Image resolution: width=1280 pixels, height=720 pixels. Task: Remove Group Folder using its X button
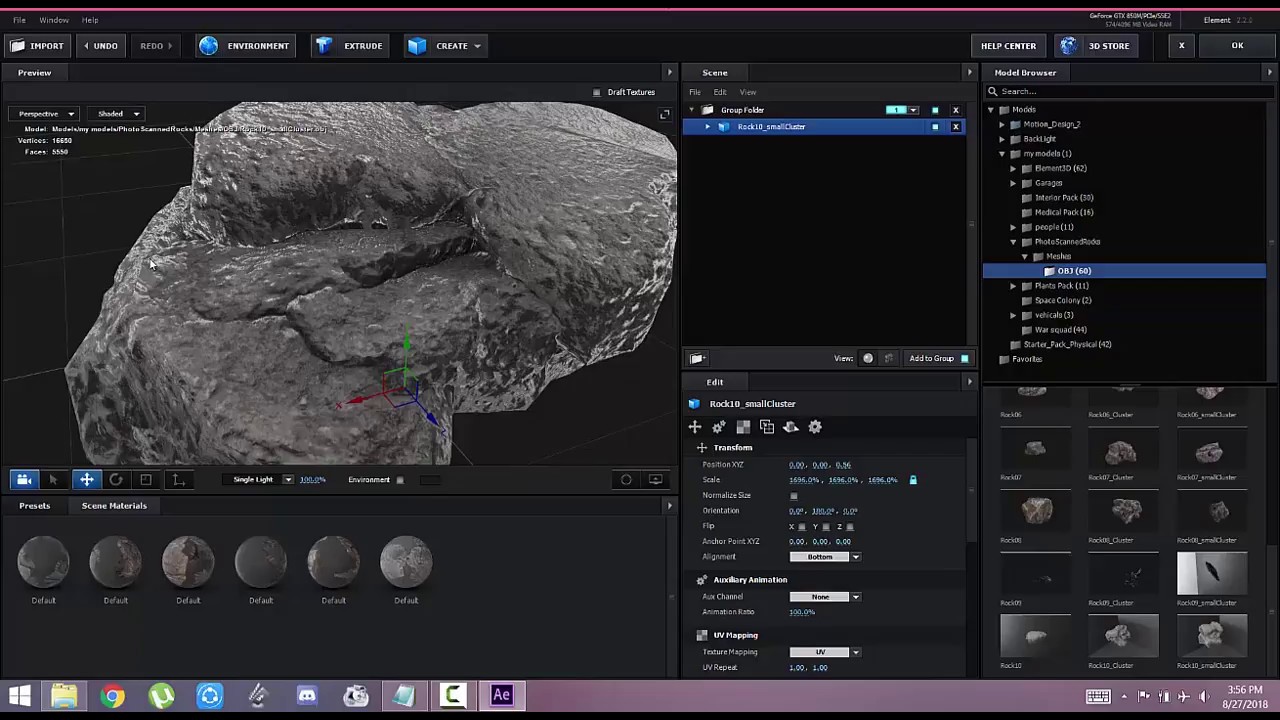[956, 110]
